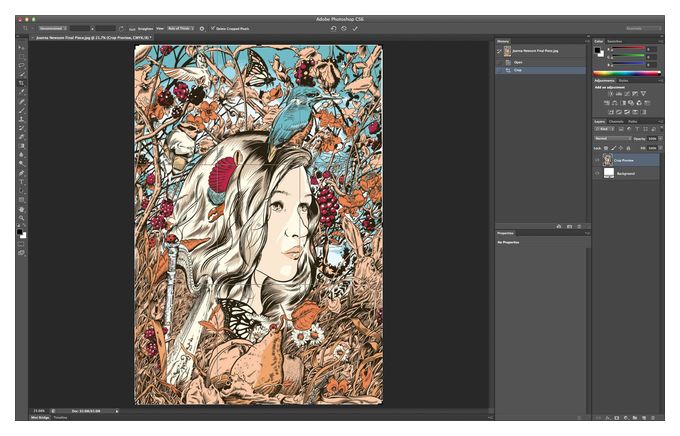Select the Blur tool
This screenshot has width=680, height=436.
[21, 155]
